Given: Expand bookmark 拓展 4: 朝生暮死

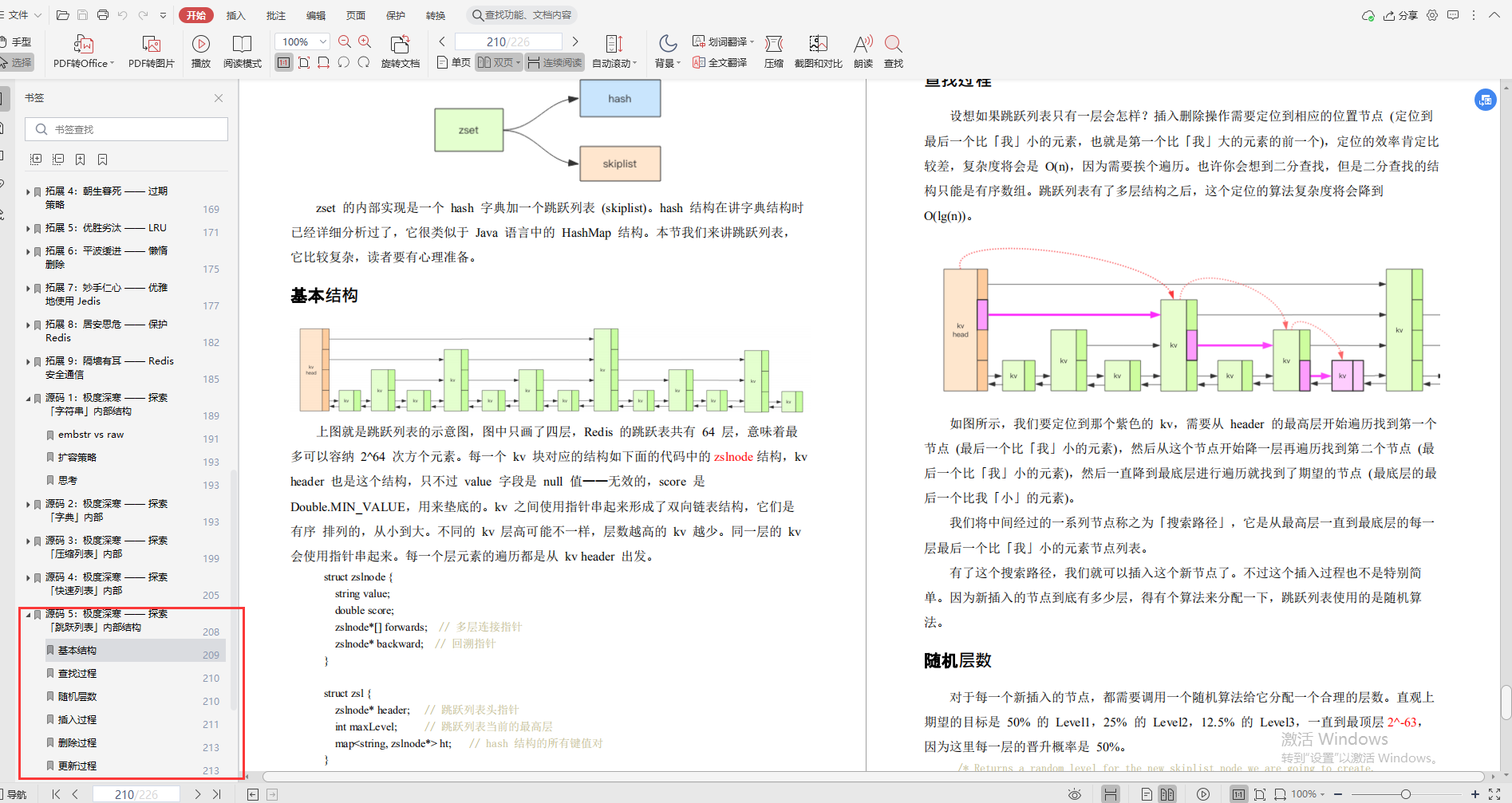Looking at the screenshot, I should pos(28,191).
